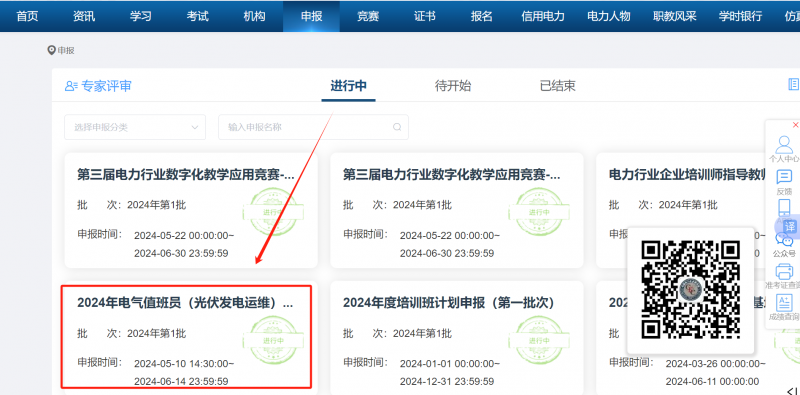The width and height of the screenshot is (800, 395).
Task: Open the 选择申报分类 dropdown
Action: point(135,127)
